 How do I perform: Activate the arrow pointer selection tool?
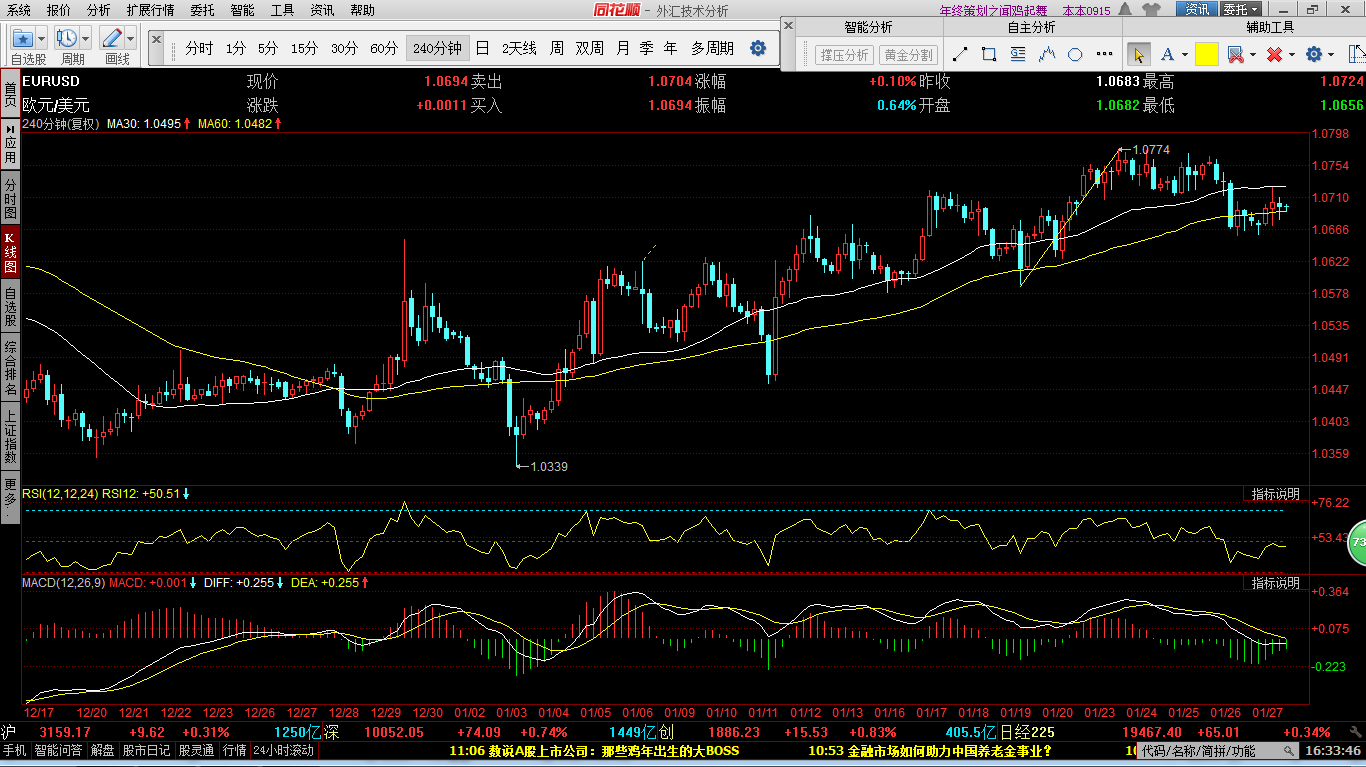point(1138,55)
